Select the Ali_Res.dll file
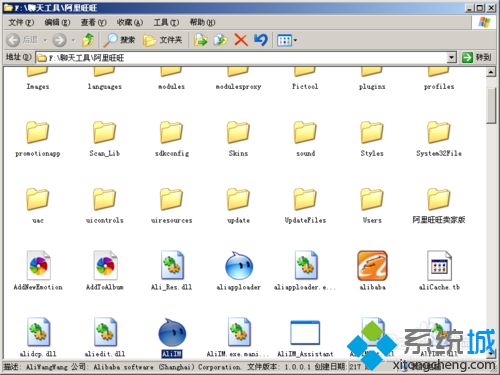This screenshot has height=375, width=500. pyautogui.click(x=171, y=271)
